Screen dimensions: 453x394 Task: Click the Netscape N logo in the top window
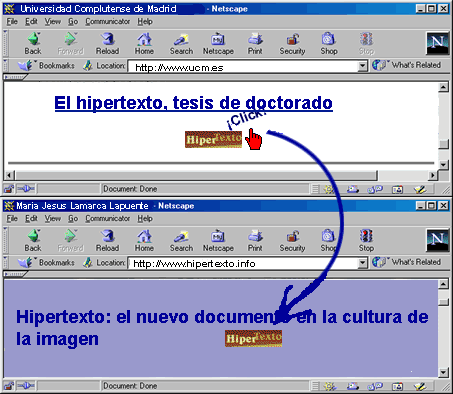click(437, 43)
